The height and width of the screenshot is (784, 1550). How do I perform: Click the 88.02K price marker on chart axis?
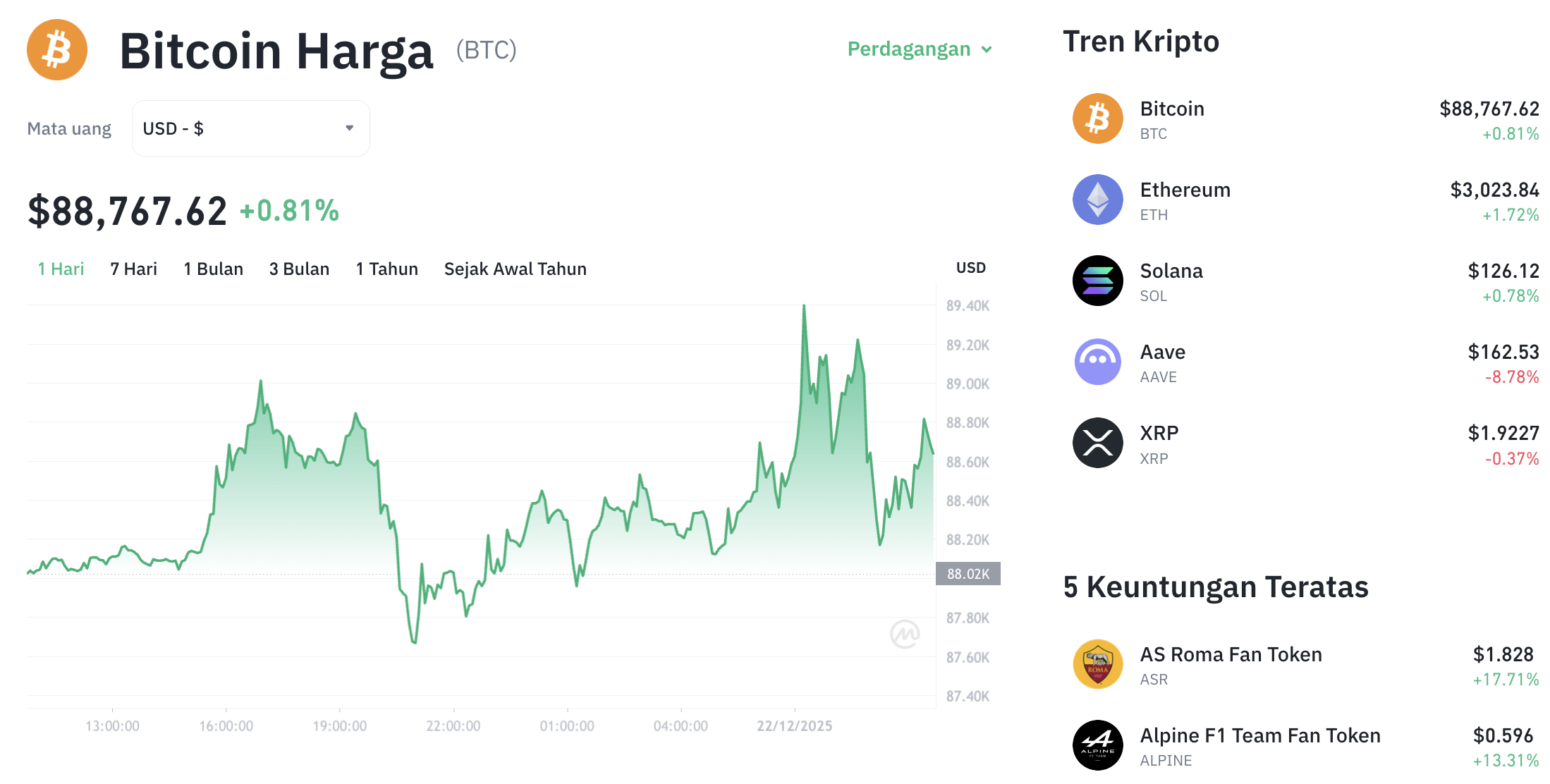pyautogui.click(x=968, y=574)
